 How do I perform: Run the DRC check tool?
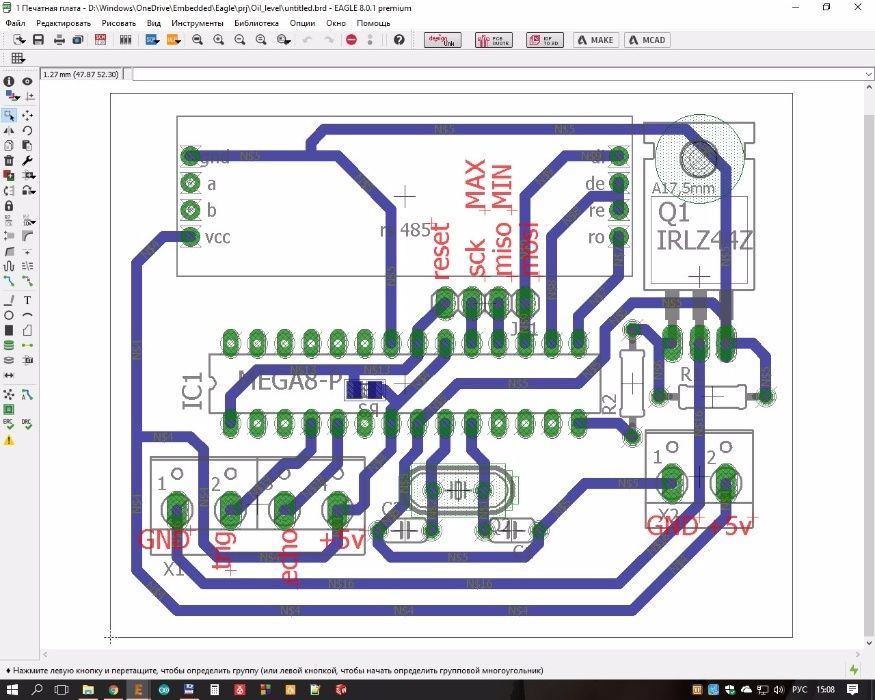pos(27,425)
